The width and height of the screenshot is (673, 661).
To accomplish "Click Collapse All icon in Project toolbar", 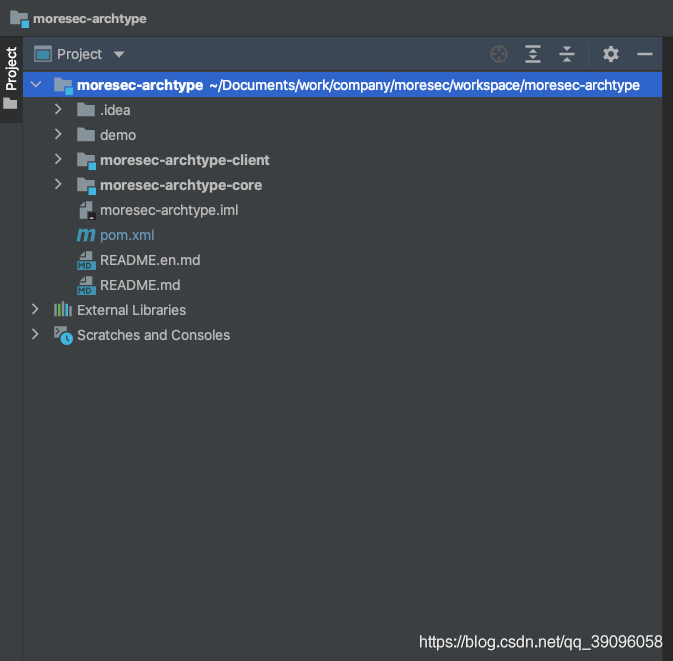I will 567,54.
